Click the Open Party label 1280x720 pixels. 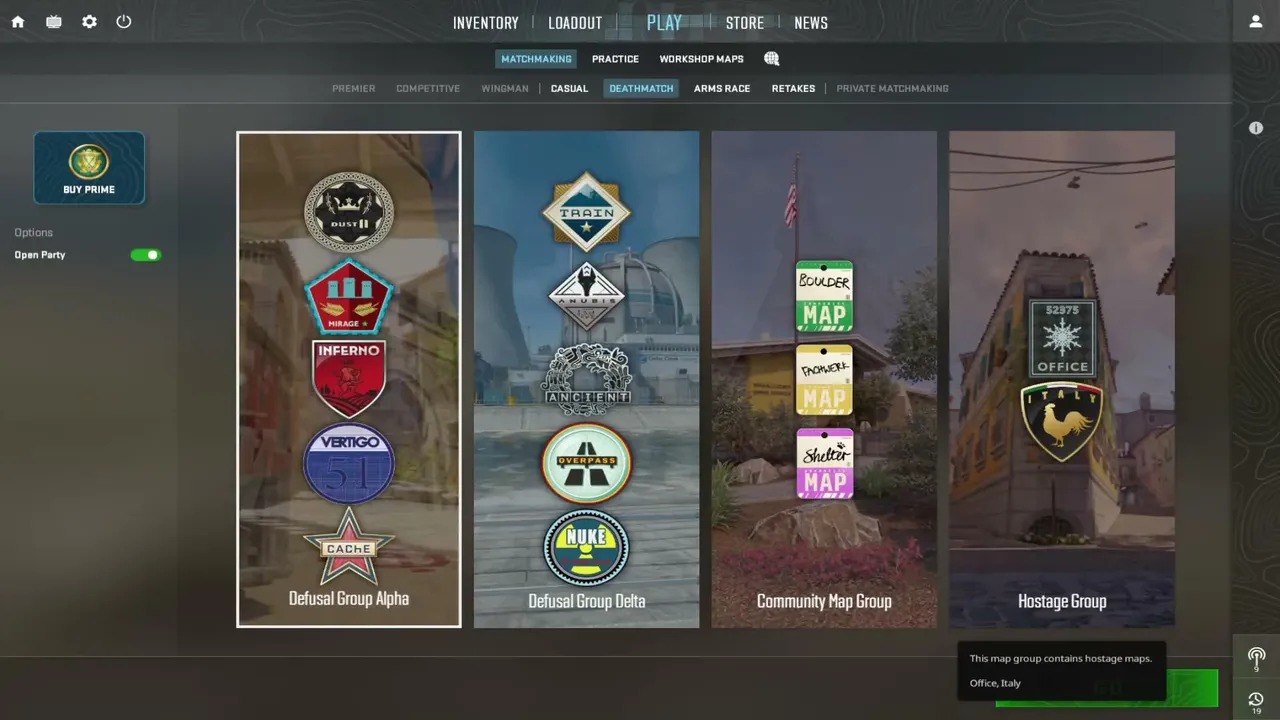click(40, 255)
